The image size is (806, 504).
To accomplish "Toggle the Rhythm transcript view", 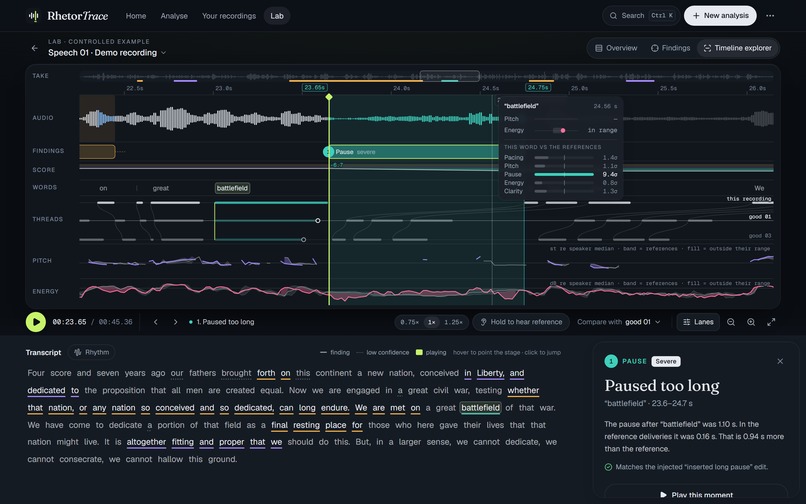I will [x=91, y=352].
